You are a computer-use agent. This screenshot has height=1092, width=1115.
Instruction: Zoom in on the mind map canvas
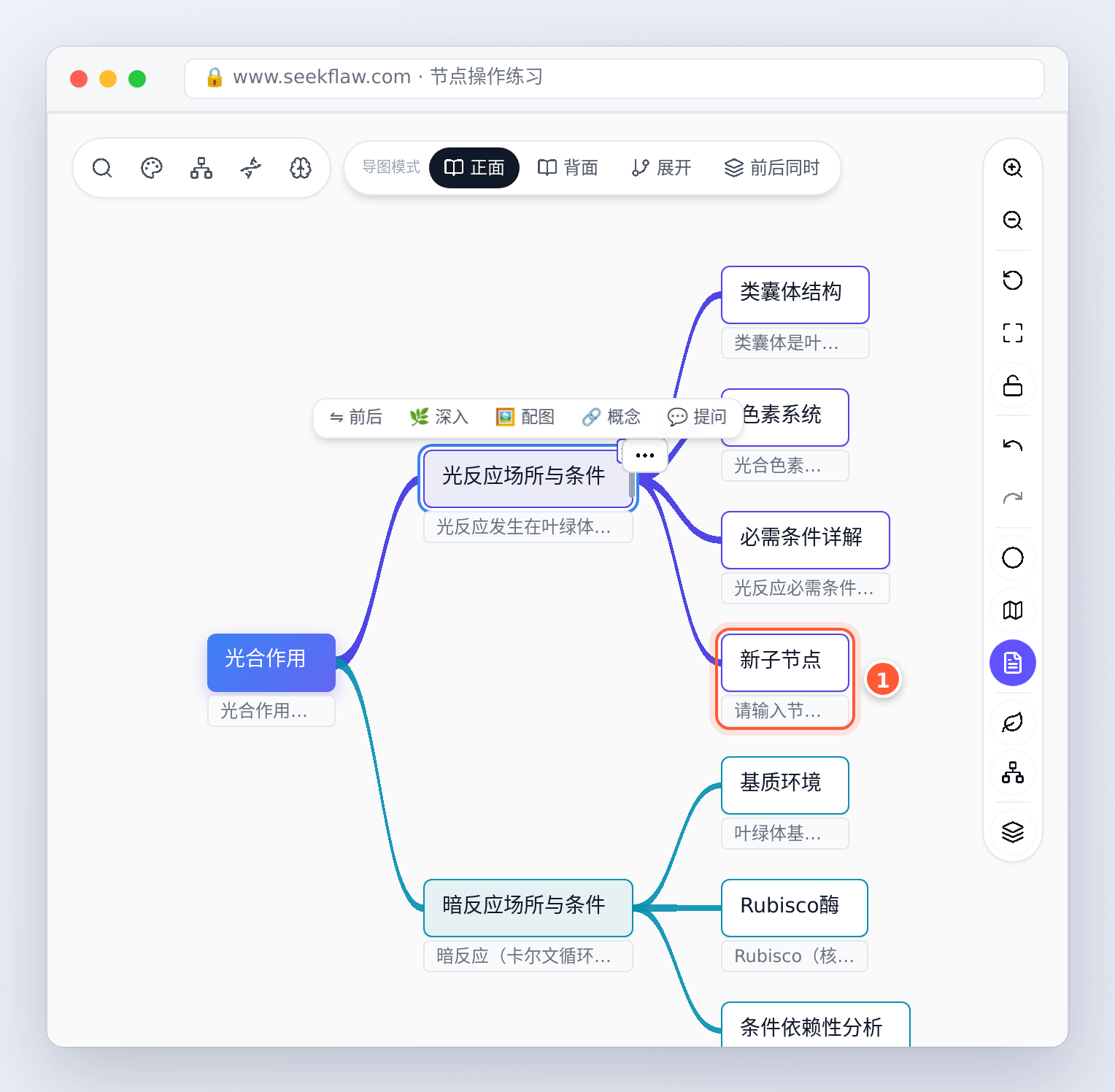point(1013,168)
